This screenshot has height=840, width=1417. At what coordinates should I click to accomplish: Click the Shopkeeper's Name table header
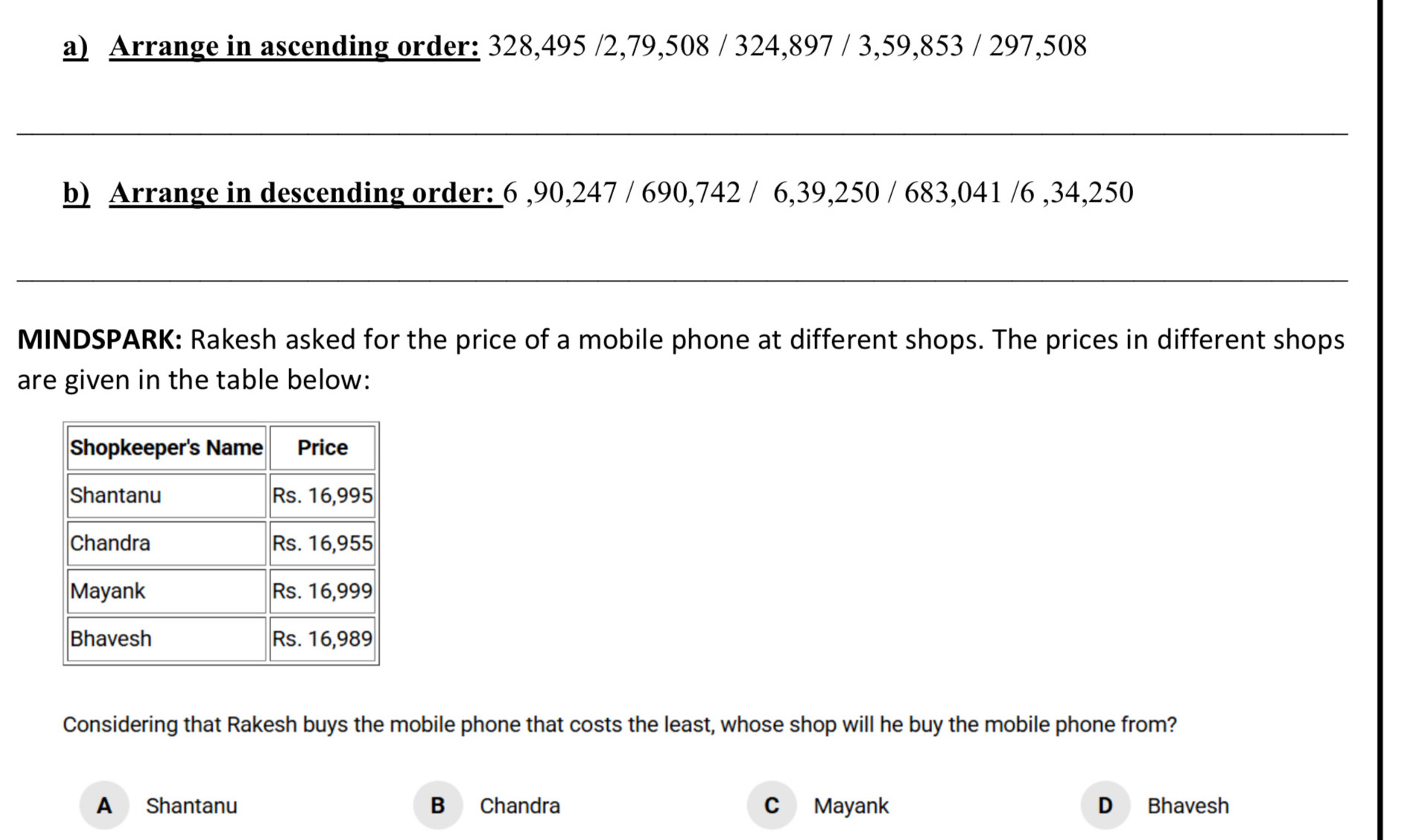(166, 448)
